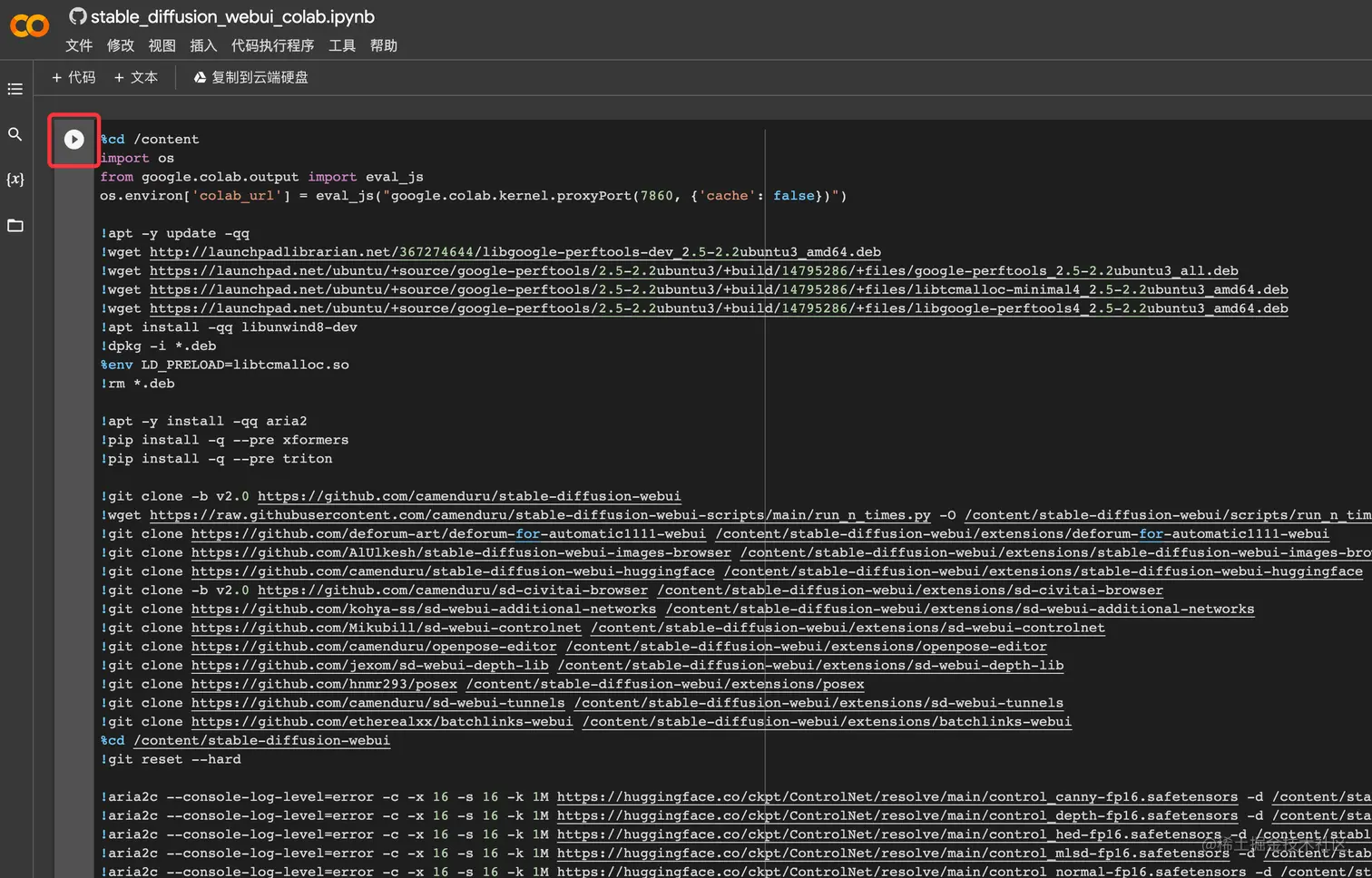Open the 工具 menu

point(342,45)
